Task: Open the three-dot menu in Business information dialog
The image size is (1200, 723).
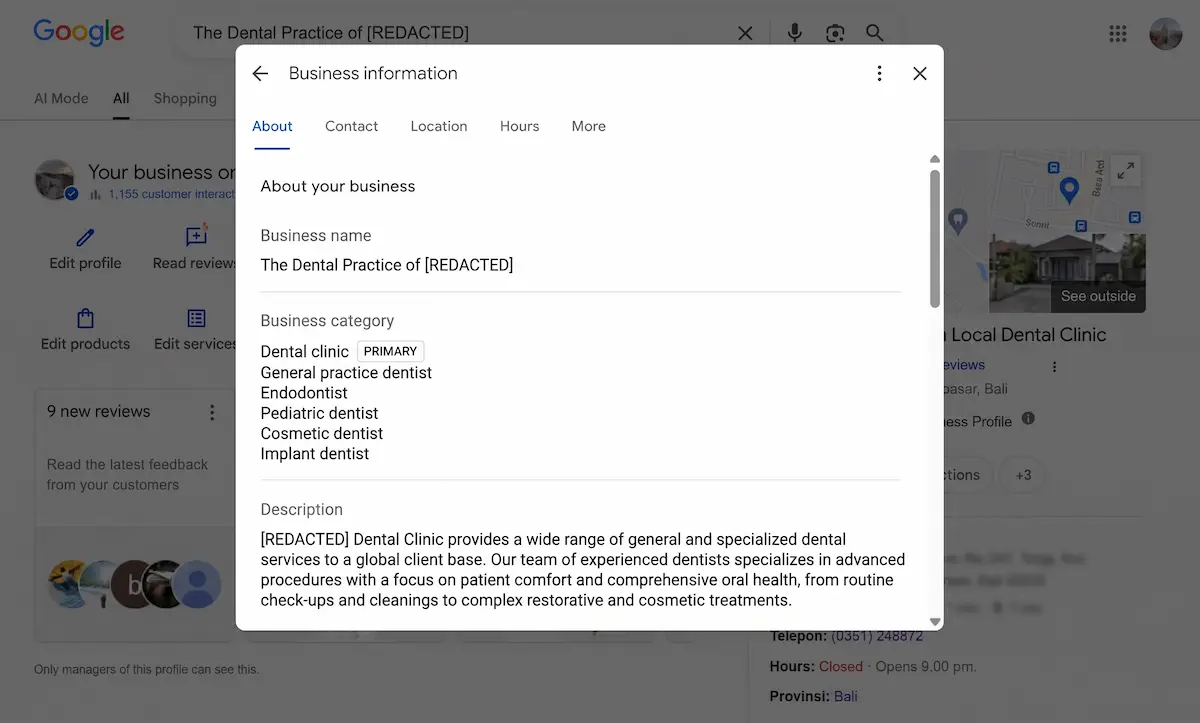Action: tap(879, 73)
